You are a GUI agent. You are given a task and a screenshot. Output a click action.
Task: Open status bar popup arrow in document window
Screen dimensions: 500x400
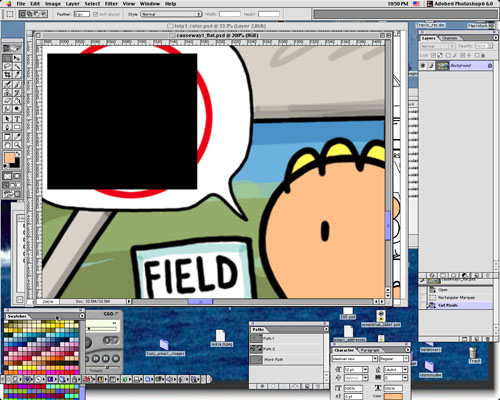[x=129, y=301]
